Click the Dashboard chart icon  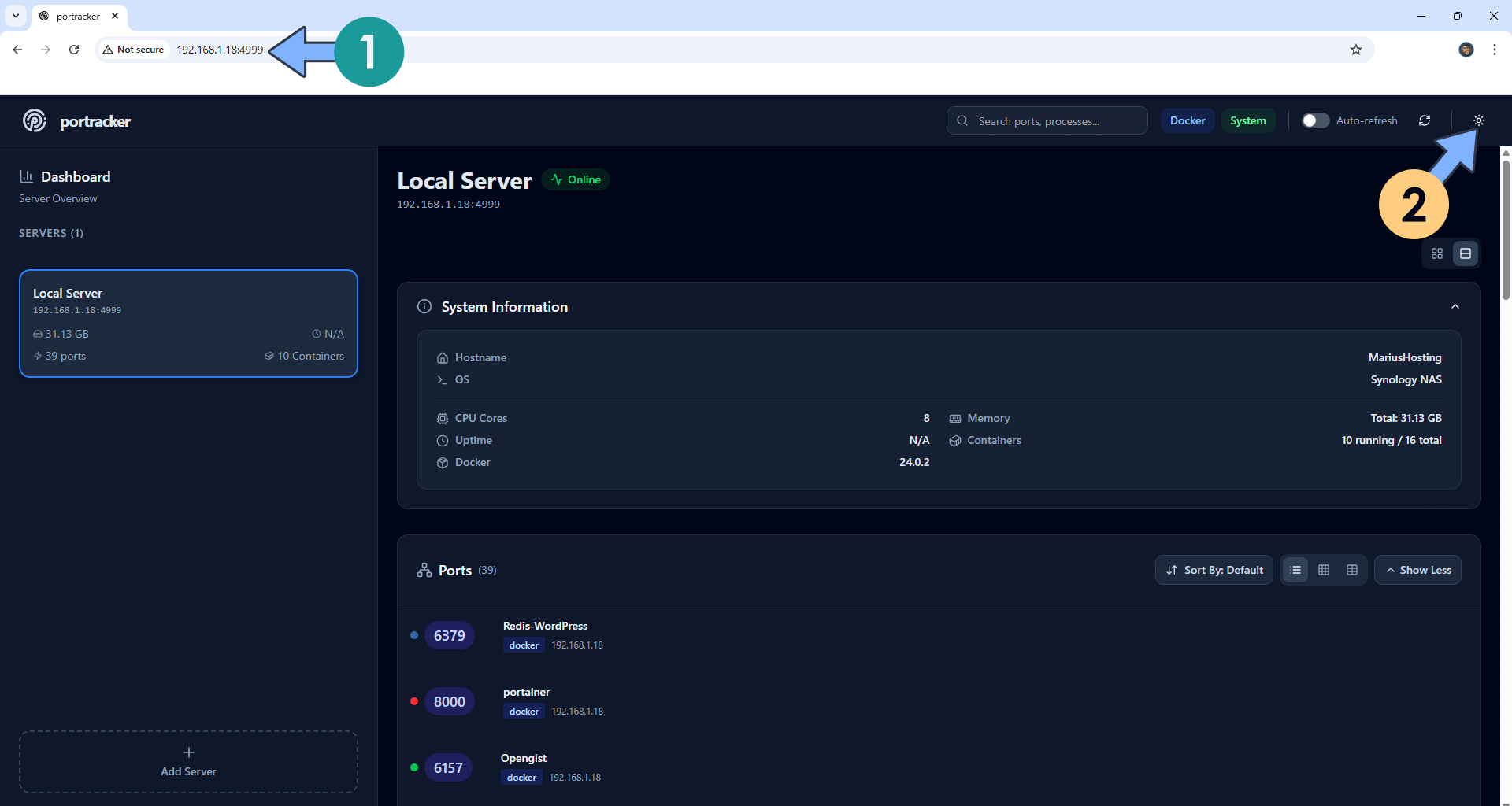(x=26, y=176)
